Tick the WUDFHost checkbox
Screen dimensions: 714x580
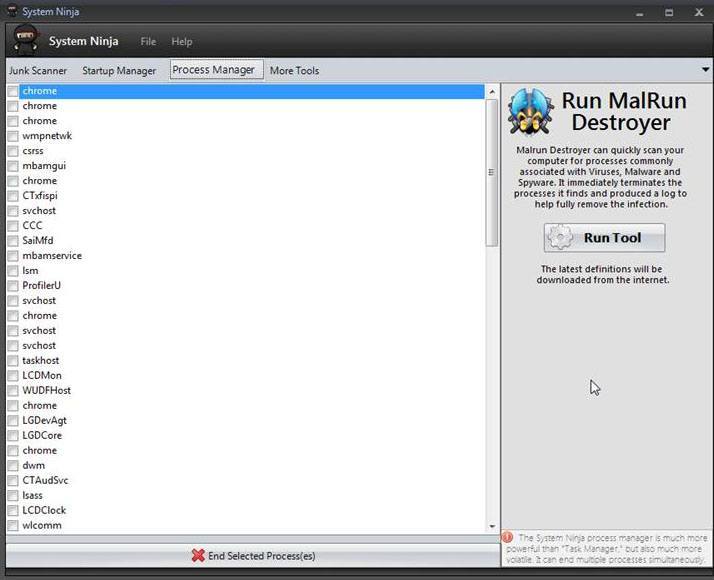13,391
